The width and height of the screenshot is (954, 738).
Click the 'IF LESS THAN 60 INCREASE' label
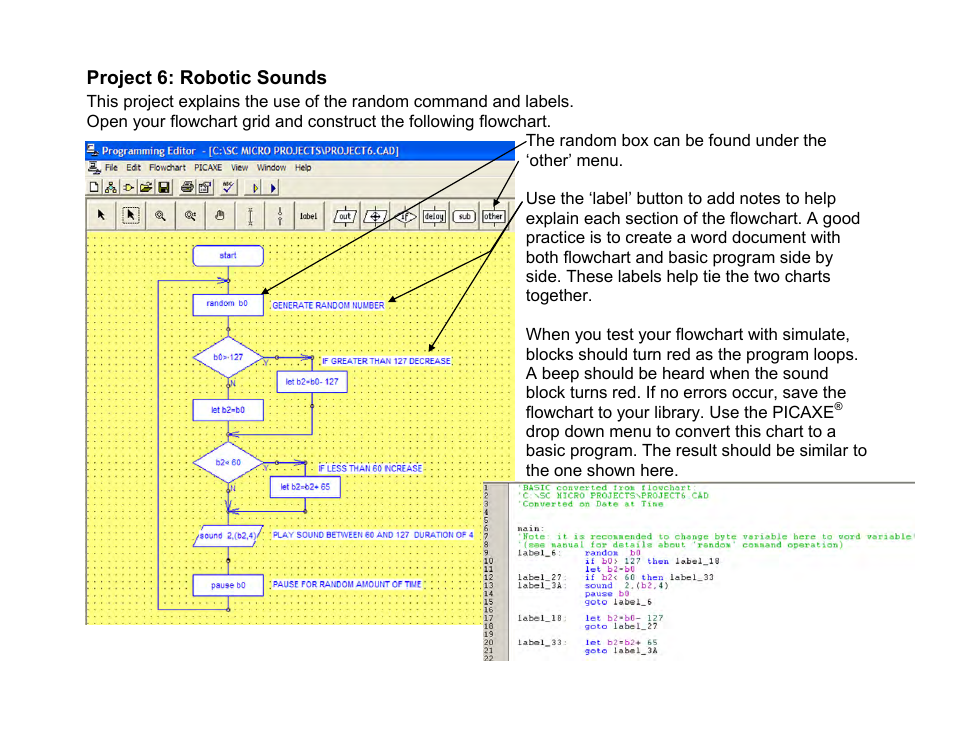[371, 468]
